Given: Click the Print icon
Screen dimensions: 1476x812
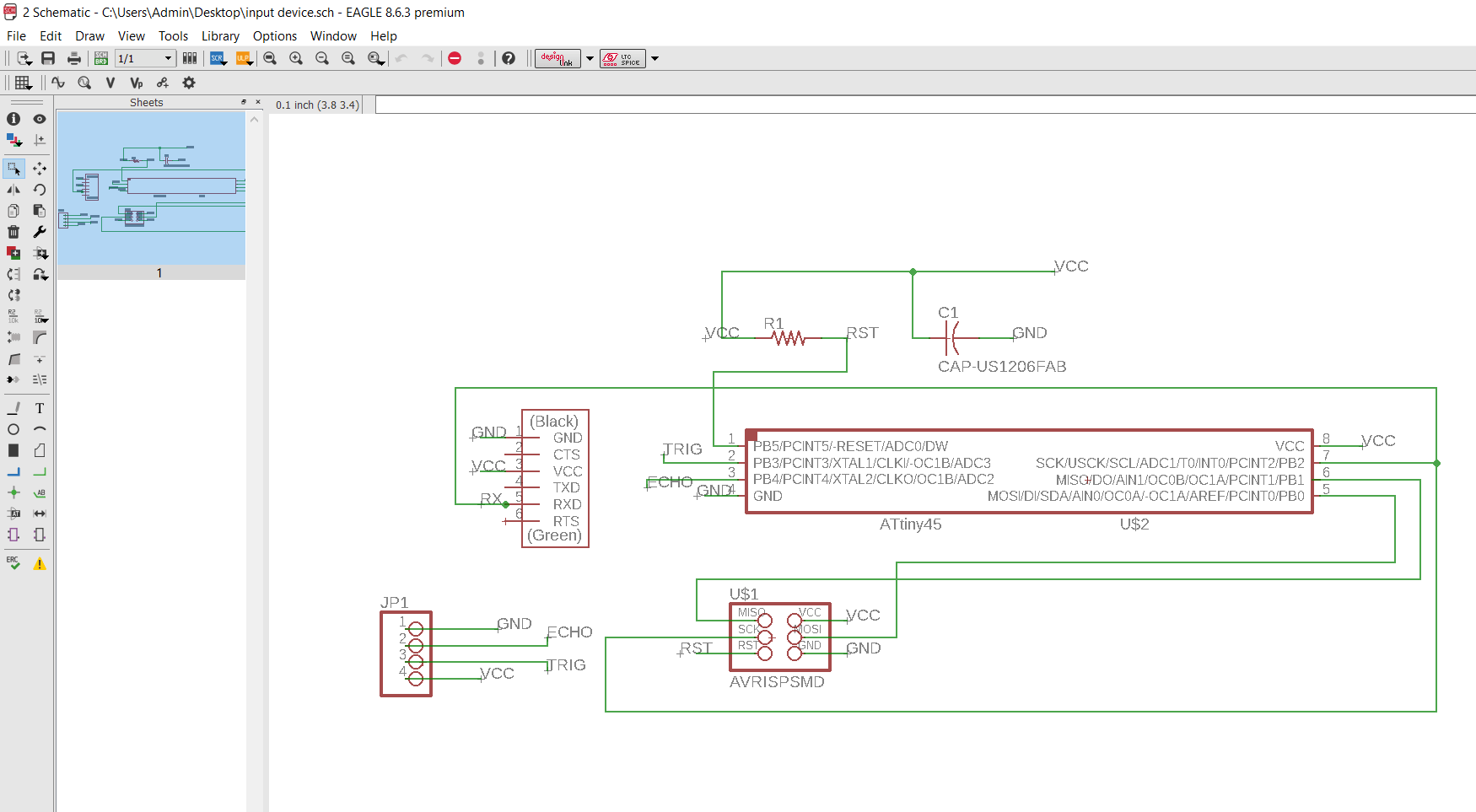Looking at the screenshot, I should coord(74,58).
